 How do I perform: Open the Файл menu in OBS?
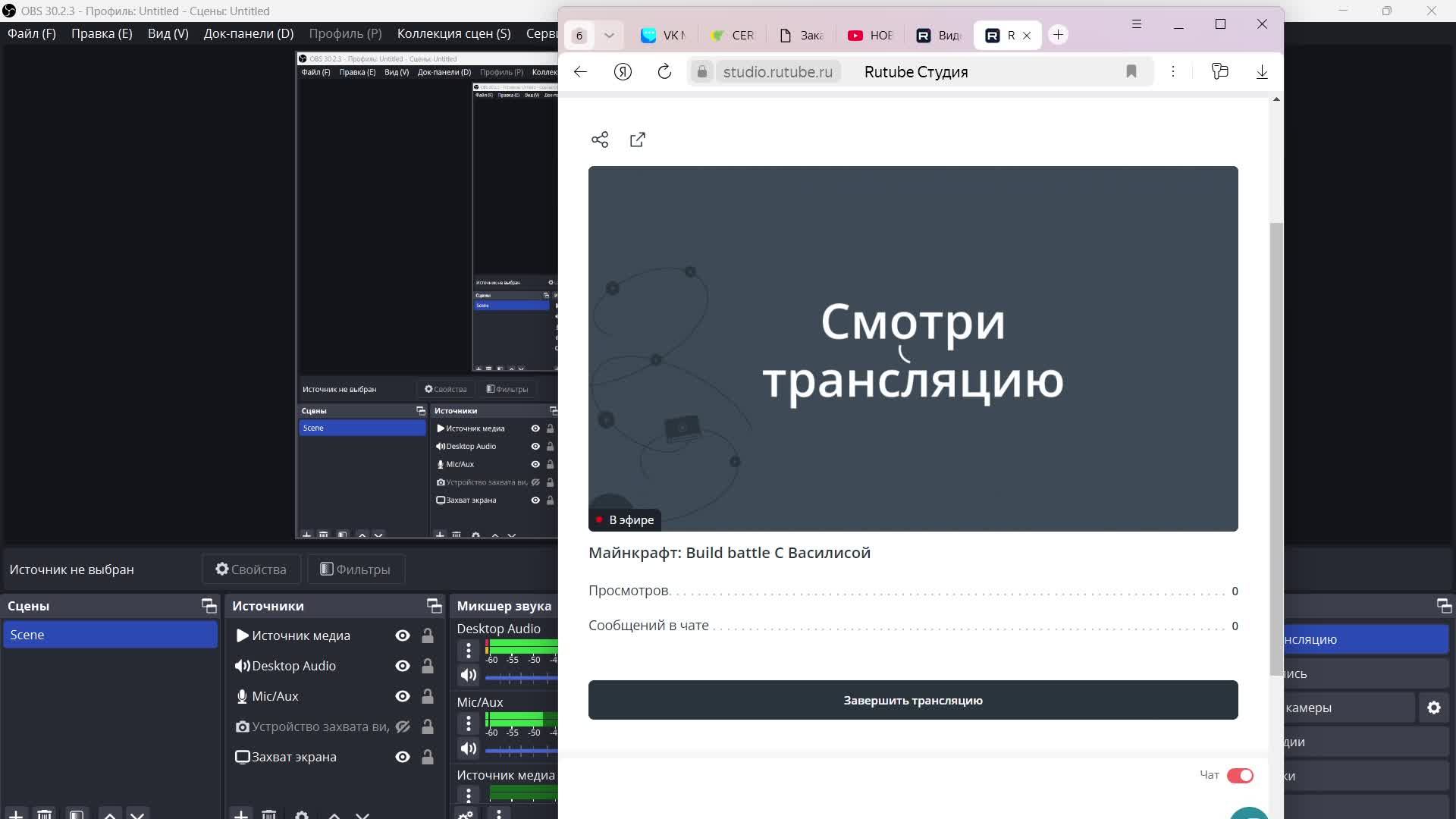(32, 33)
